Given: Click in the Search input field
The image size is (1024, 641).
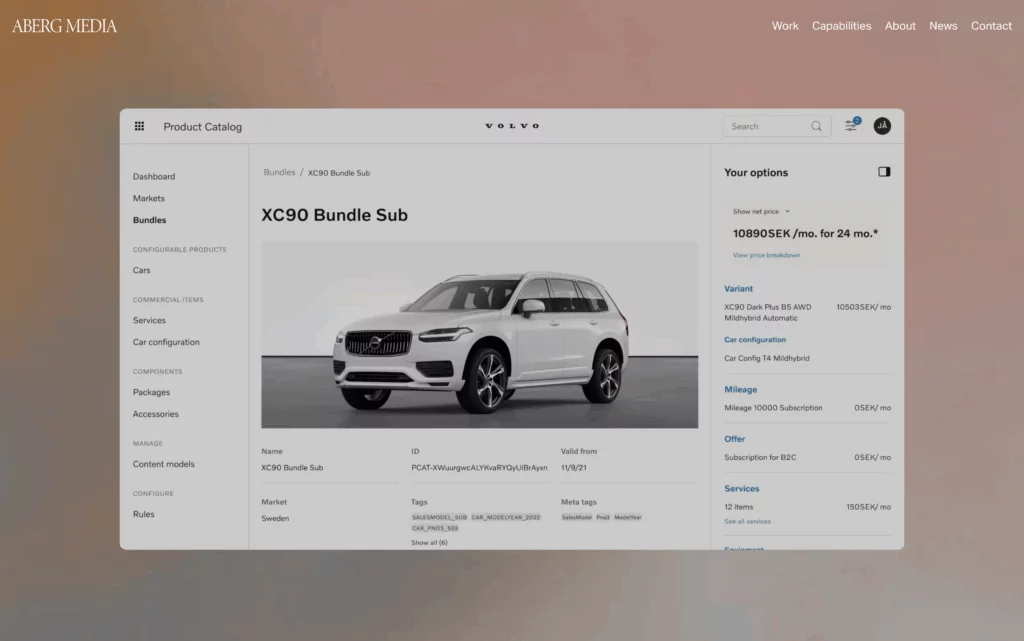Looking at the screenshot, I should 767,126.
